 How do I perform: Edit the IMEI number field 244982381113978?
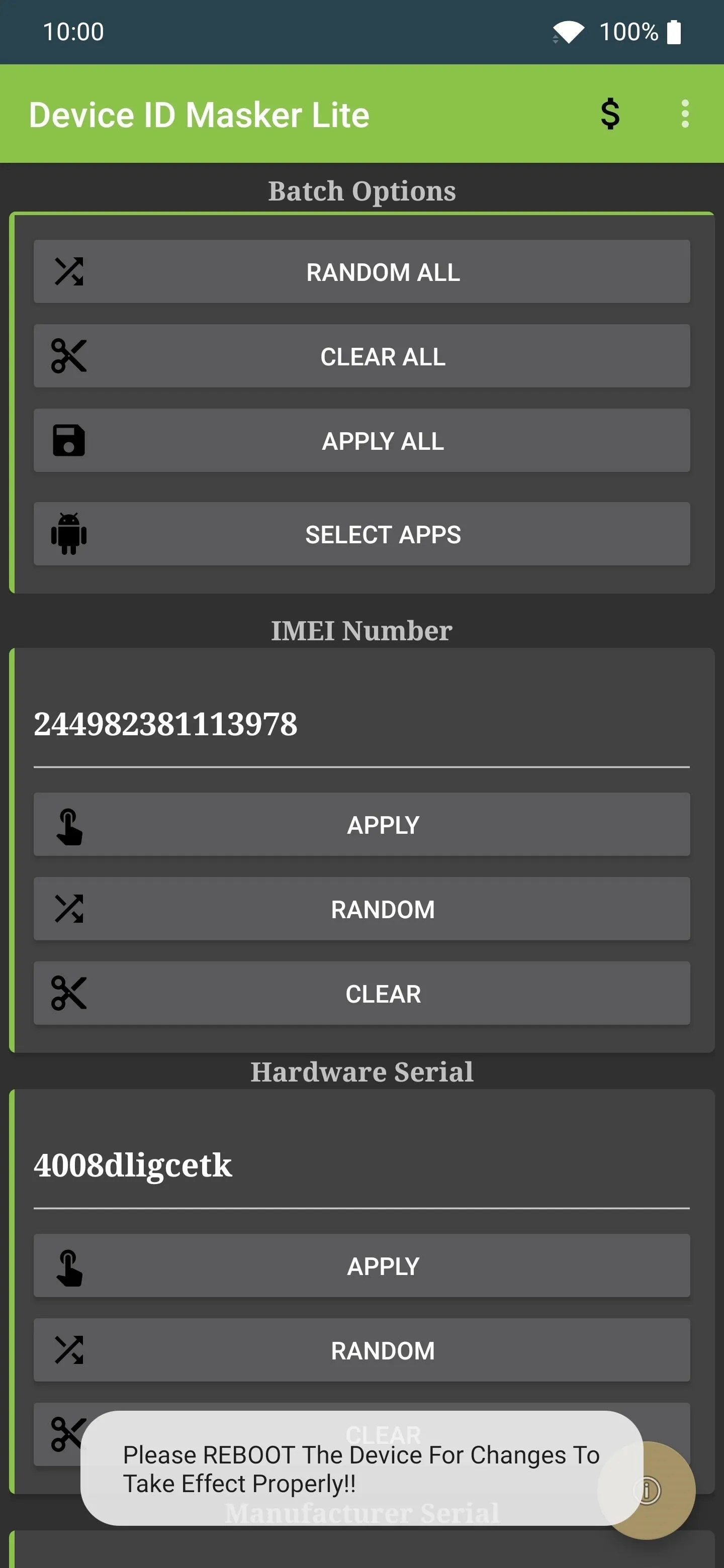361,724
